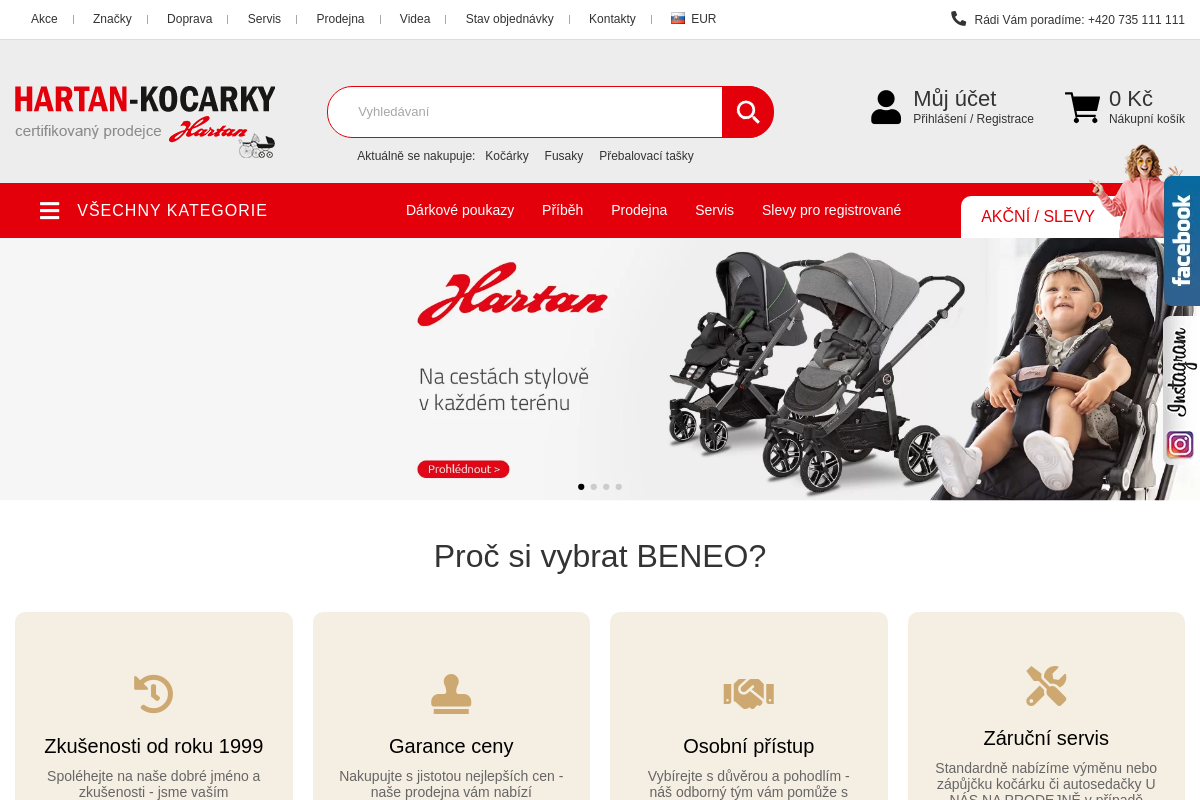
Task: Open the EUR currency selector
Action: pyautogui.click(x=694, y=19)
